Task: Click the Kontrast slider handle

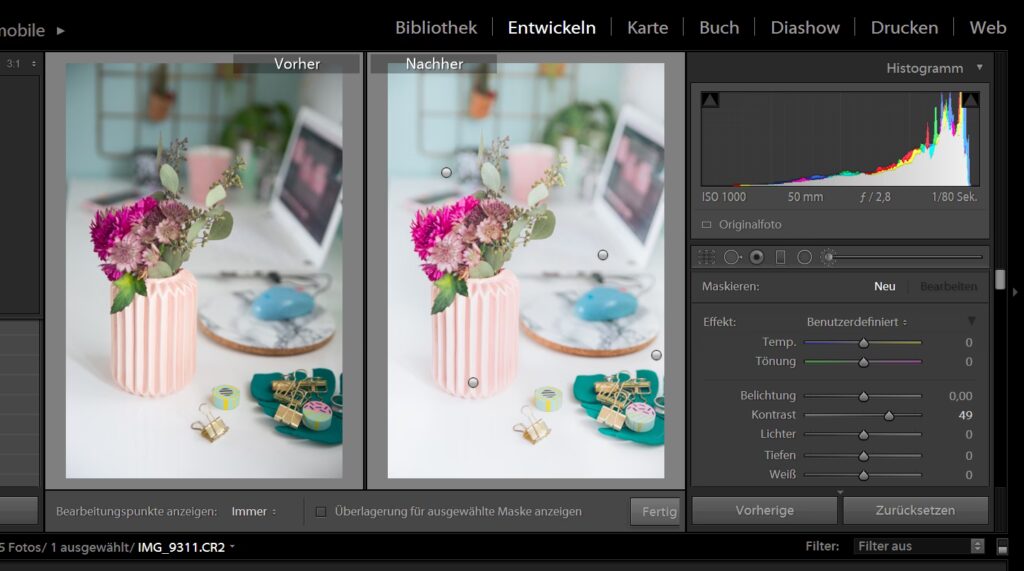Action: point(889,415)
